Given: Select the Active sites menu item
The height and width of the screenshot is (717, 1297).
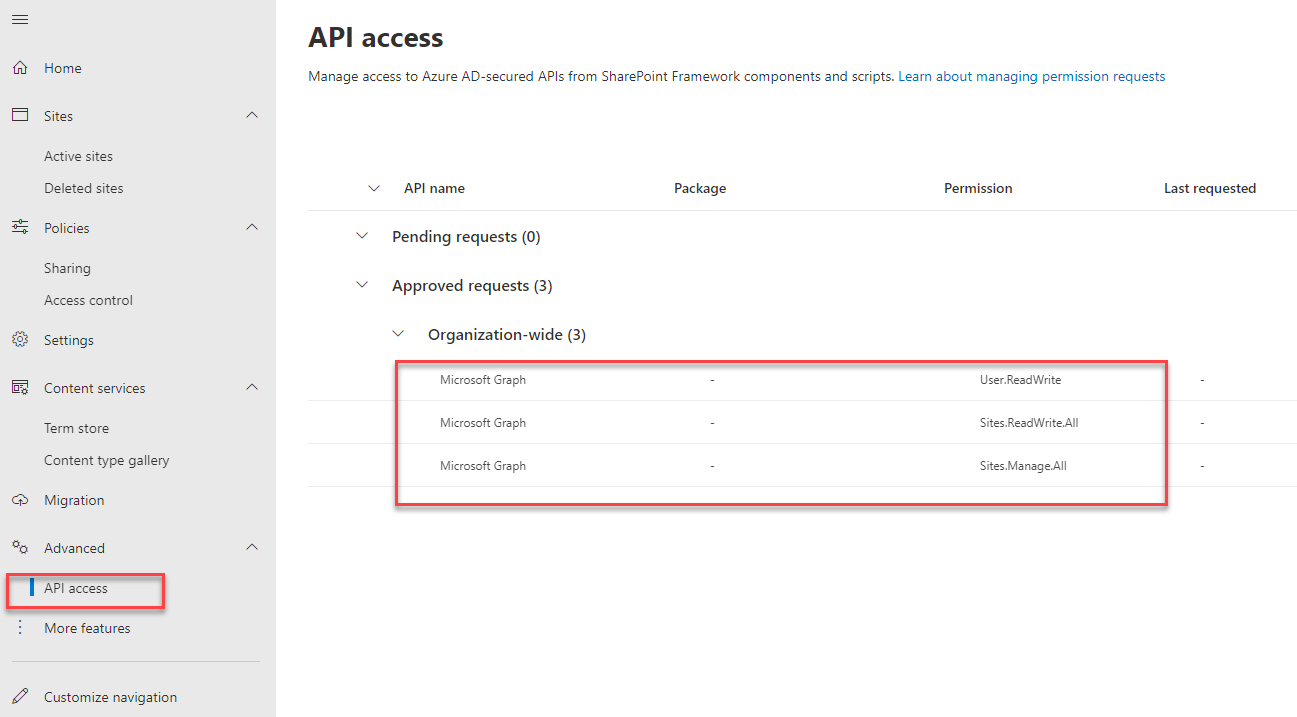Looking at the screenshot, I should 77,155.
